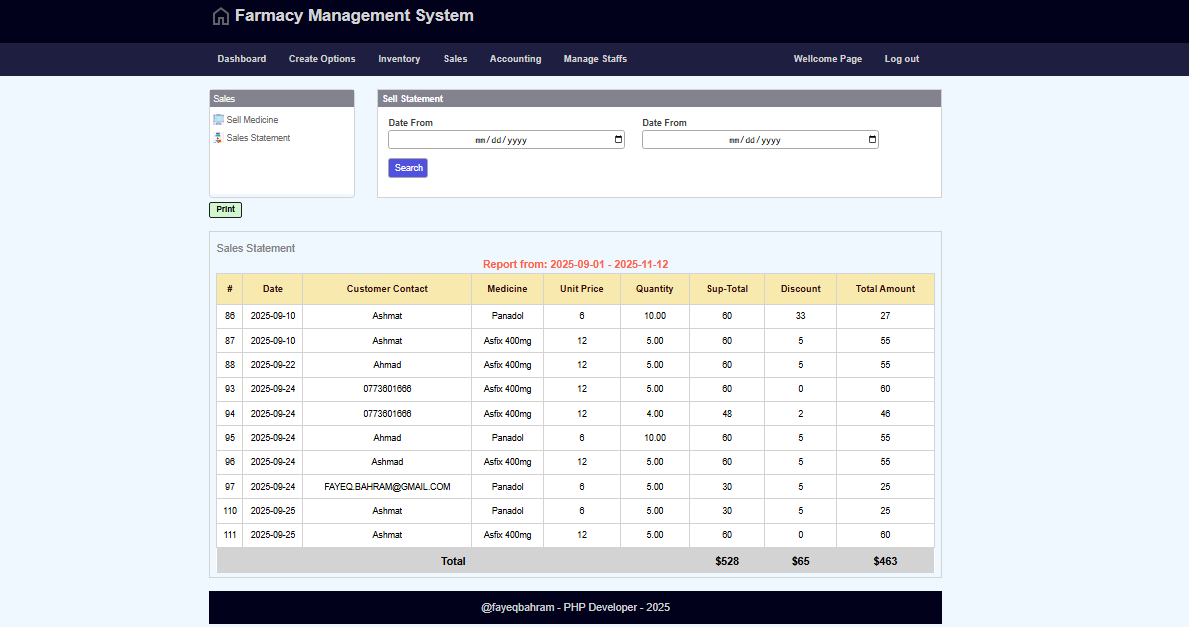The width and height of the screenshot is (1189, 627).
Task: Click Log out in the navbar
Action: (901, 59)
